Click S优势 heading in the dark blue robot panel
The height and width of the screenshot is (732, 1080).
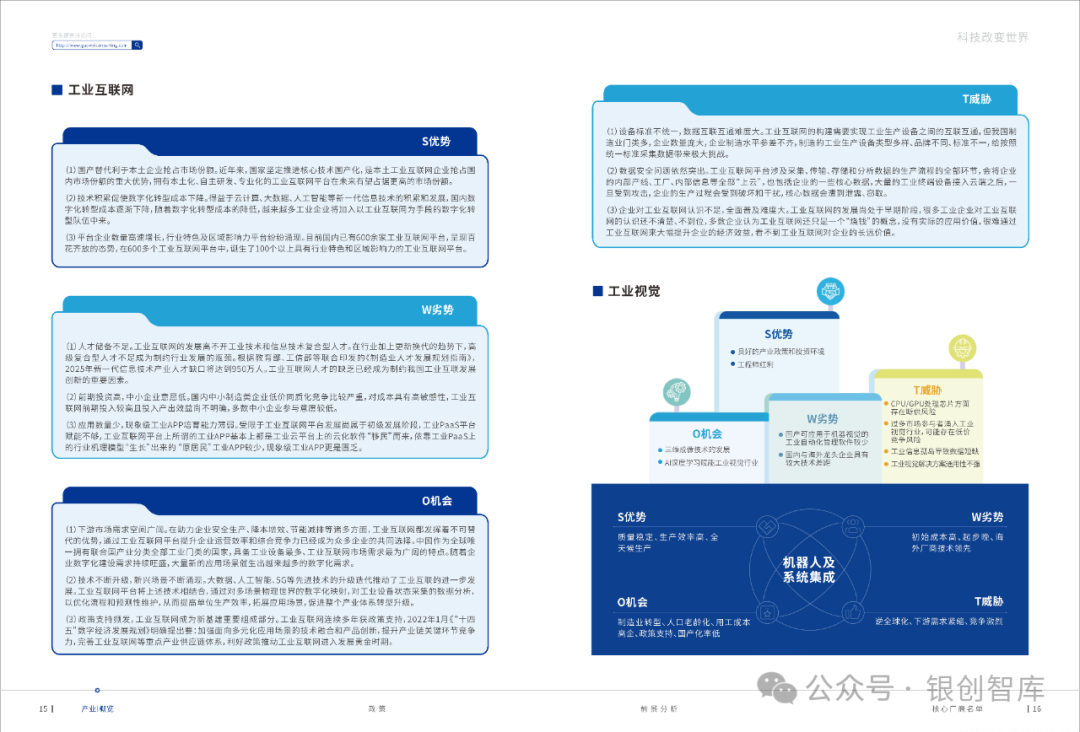pyautogui.click(x=632, y=517)
